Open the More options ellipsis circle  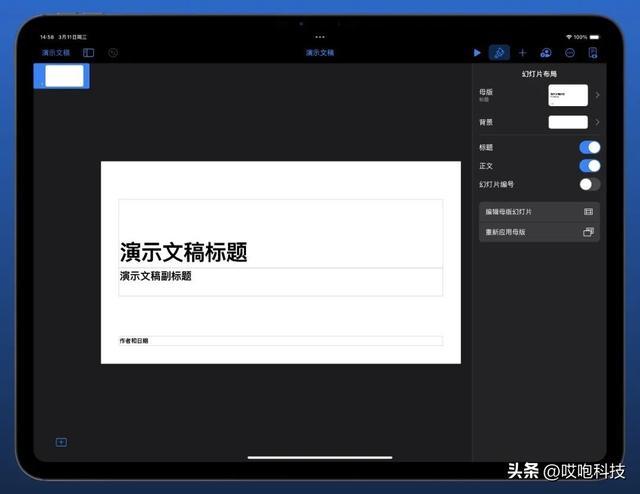pyautogui.click(x=570, y=53)
